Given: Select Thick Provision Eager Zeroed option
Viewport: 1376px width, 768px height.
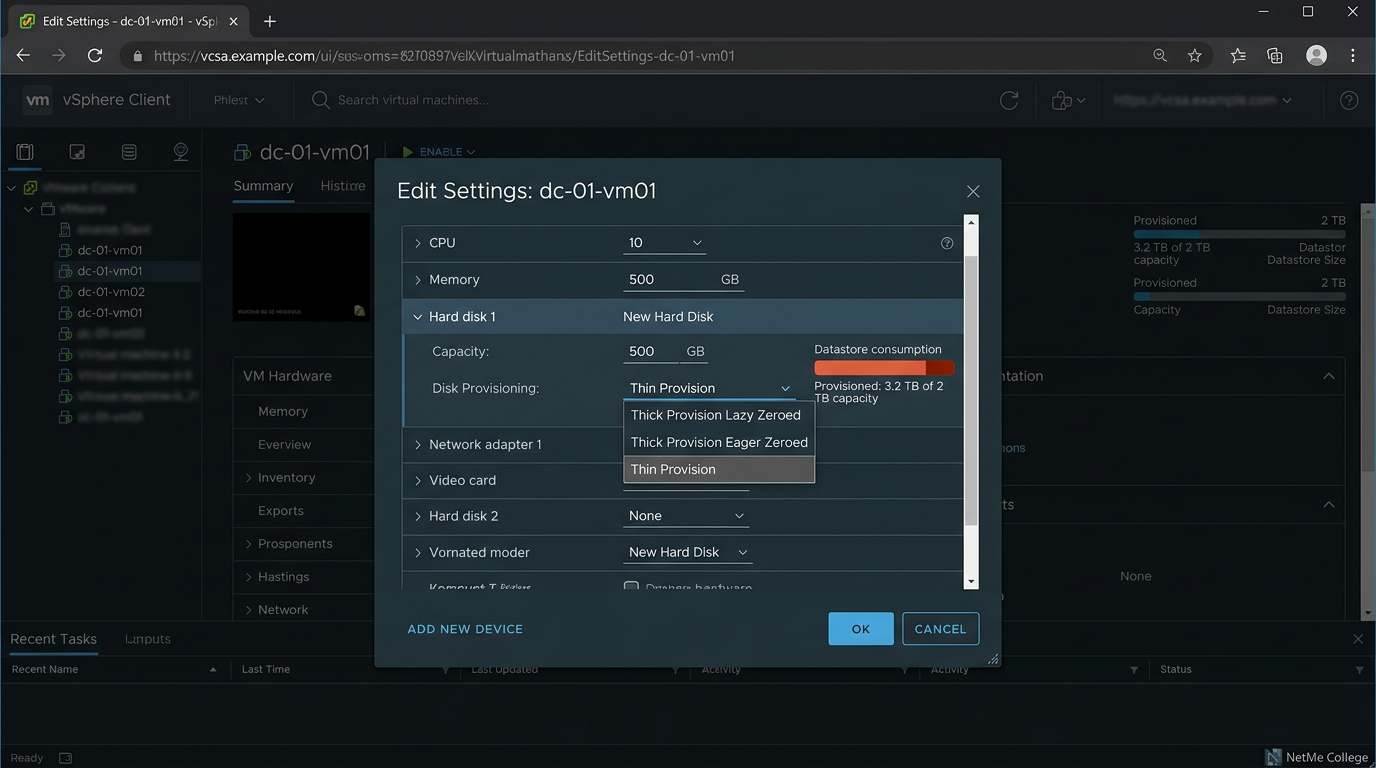Looking at the screenshot, I should click(719, 442).
